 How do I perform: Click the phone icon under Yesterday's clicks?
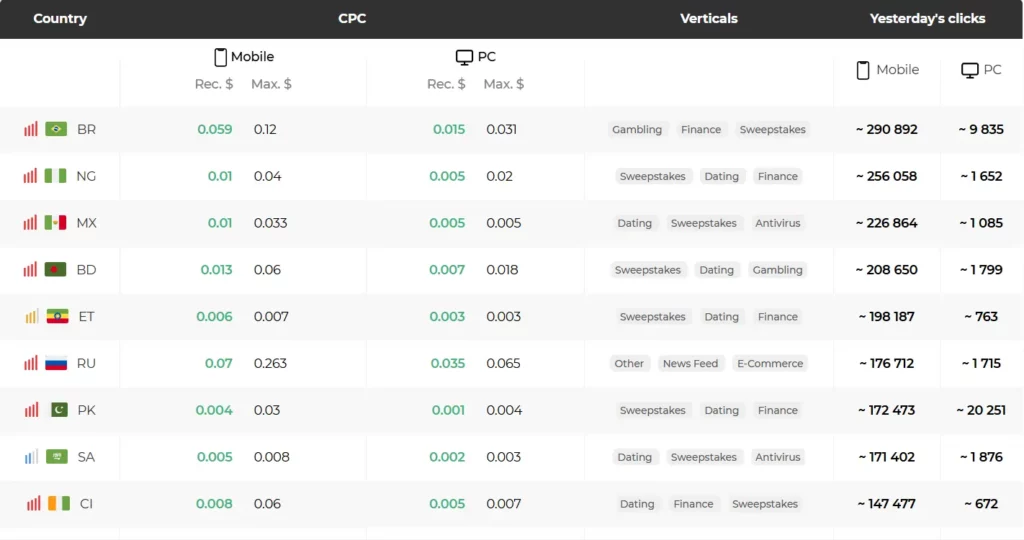coord(863,70)
